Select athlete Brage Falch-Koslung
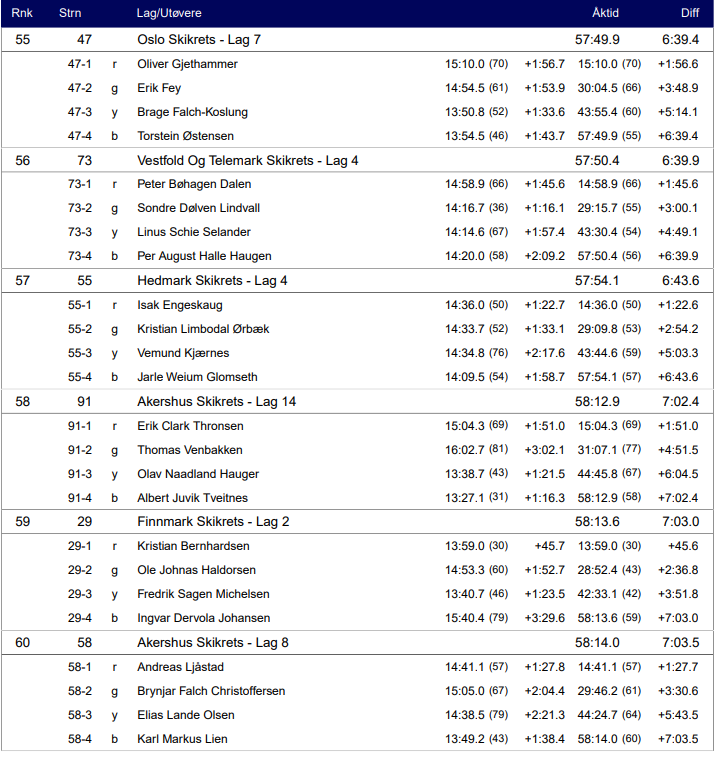This screenshot has width=718, height=757. 192,112
